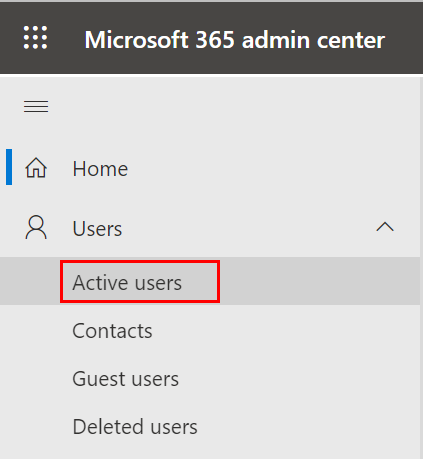Click the Home house icon
Image resolution: width=423 pixels, height=459 pixels.
coord(36,168)
